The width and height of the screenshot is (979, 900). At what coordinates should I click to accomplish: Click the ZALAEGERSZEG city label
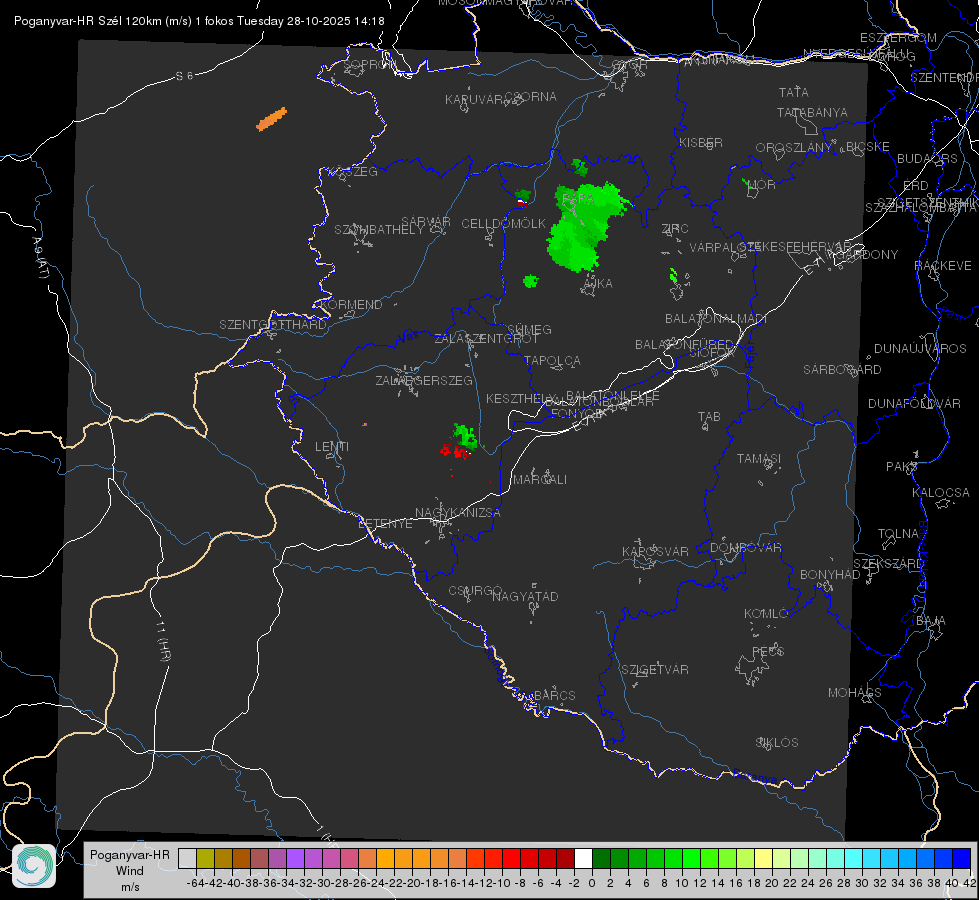coord(424,380)
